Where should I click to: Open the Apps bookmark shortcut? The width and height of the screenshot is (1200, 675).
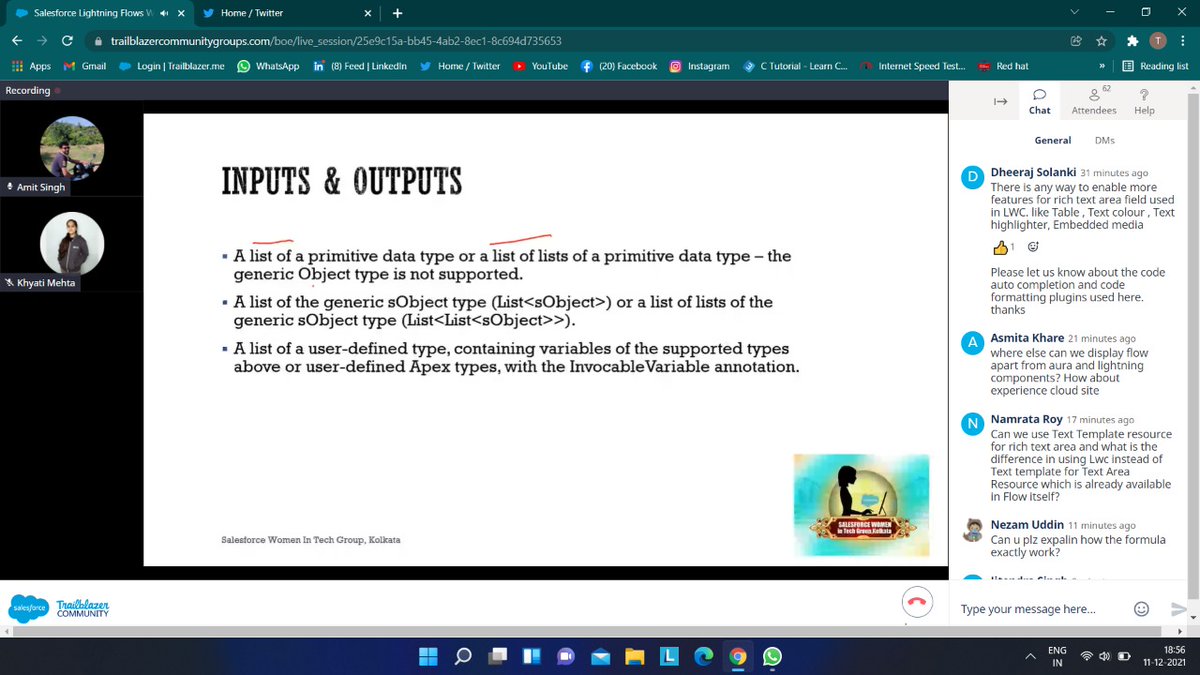(30, 66)
